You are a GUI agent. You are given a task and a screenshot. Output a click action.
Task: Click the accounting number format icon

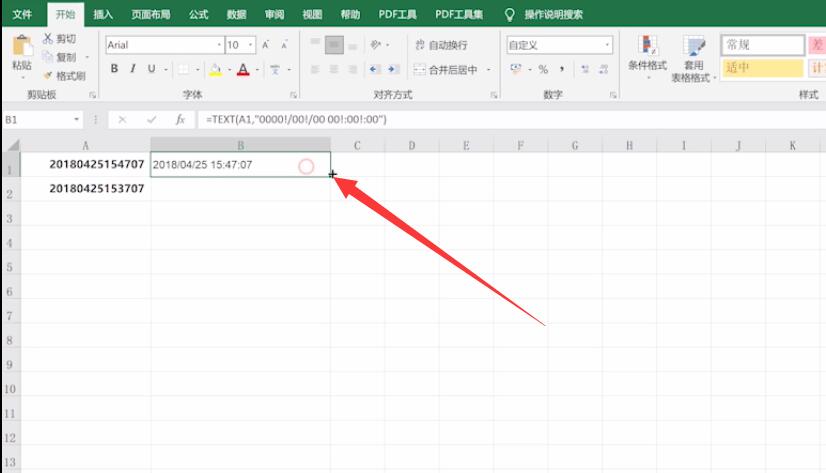pyautogui.click(x=515, y=69)
